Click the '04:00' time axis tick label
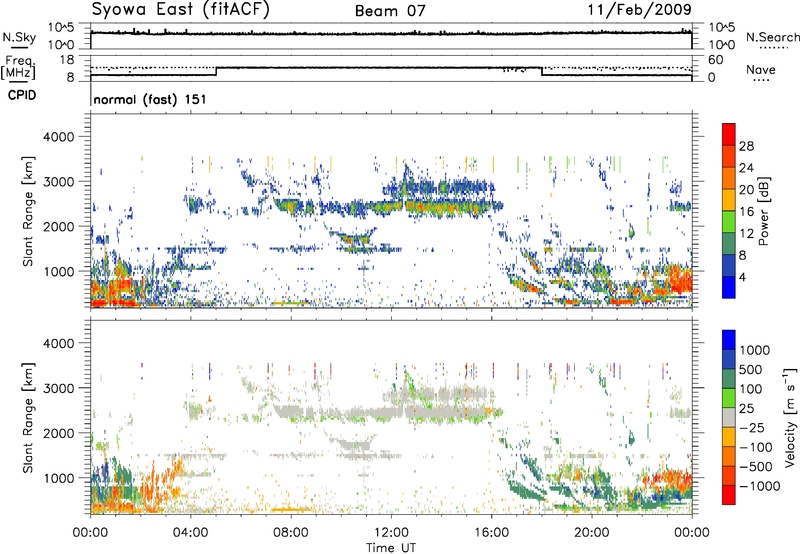Image resolution: width=800 pixels, height=554 pixels. 191,533
